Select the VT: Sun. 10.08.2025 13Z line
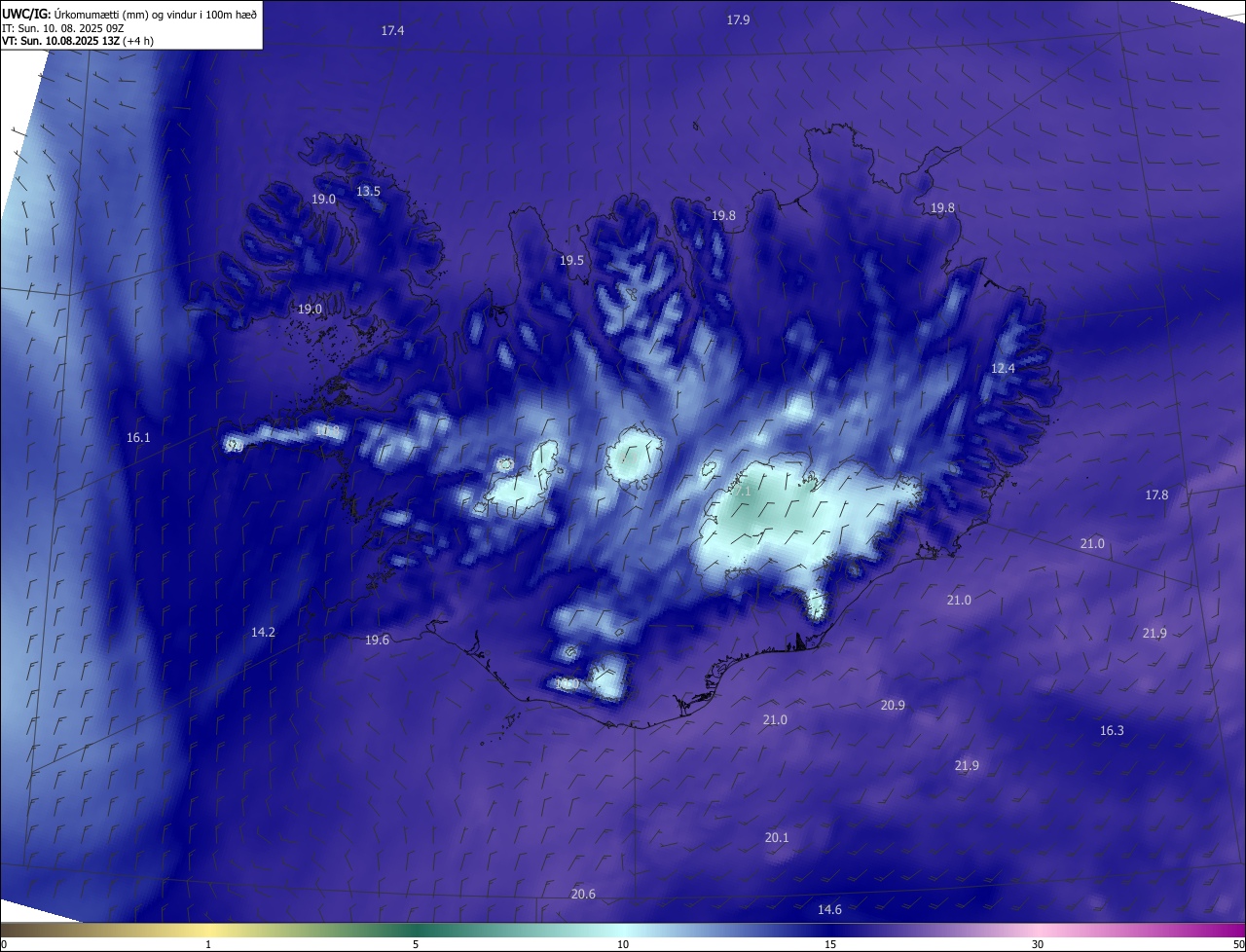Screen dimensions: 1246x952 [x=78, y=41]
